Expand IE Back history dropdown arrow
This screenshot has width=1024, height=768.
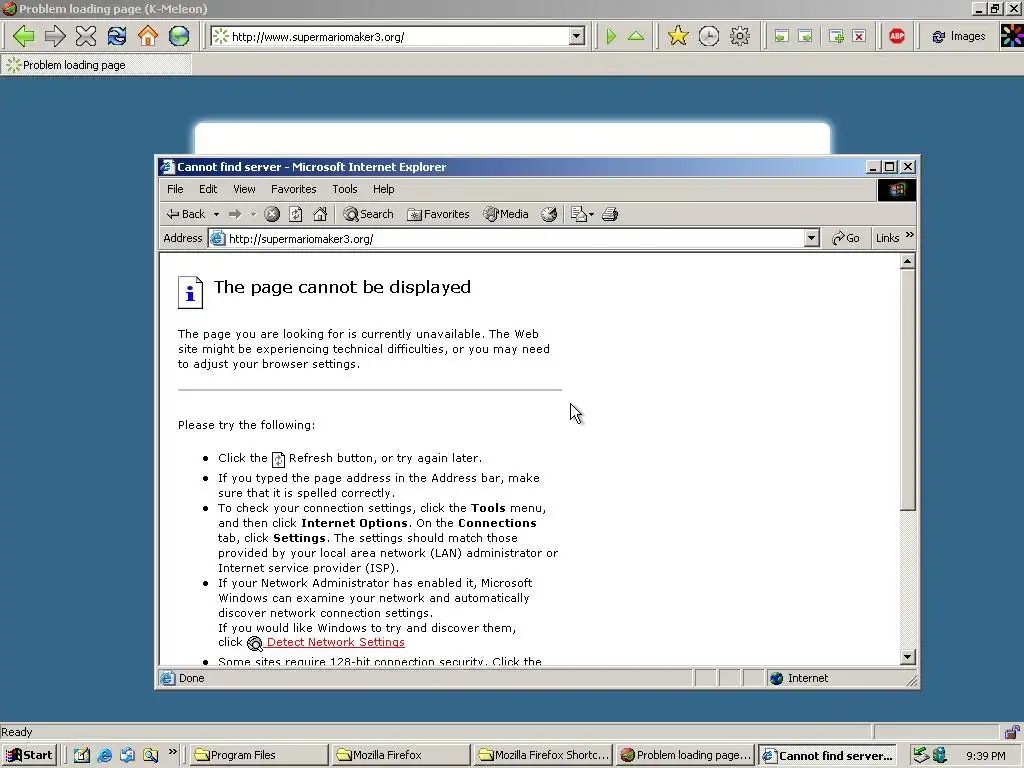(x=216, y=214)
